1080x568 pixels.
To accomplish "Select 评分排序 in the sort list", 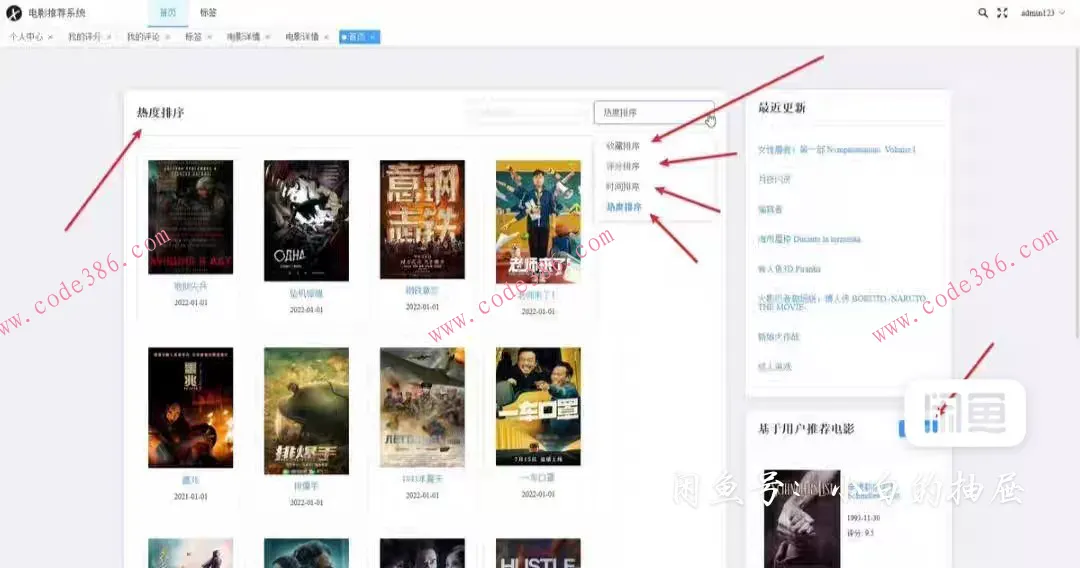I will (623, 166).
